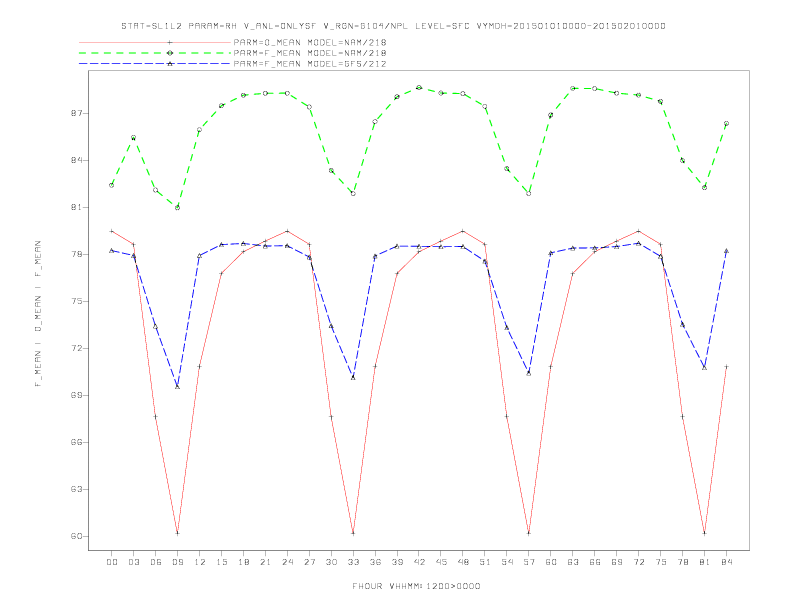792x612 pixels.
Task: Click y-axis tick label 72
Action: click(x=77, y=348)
